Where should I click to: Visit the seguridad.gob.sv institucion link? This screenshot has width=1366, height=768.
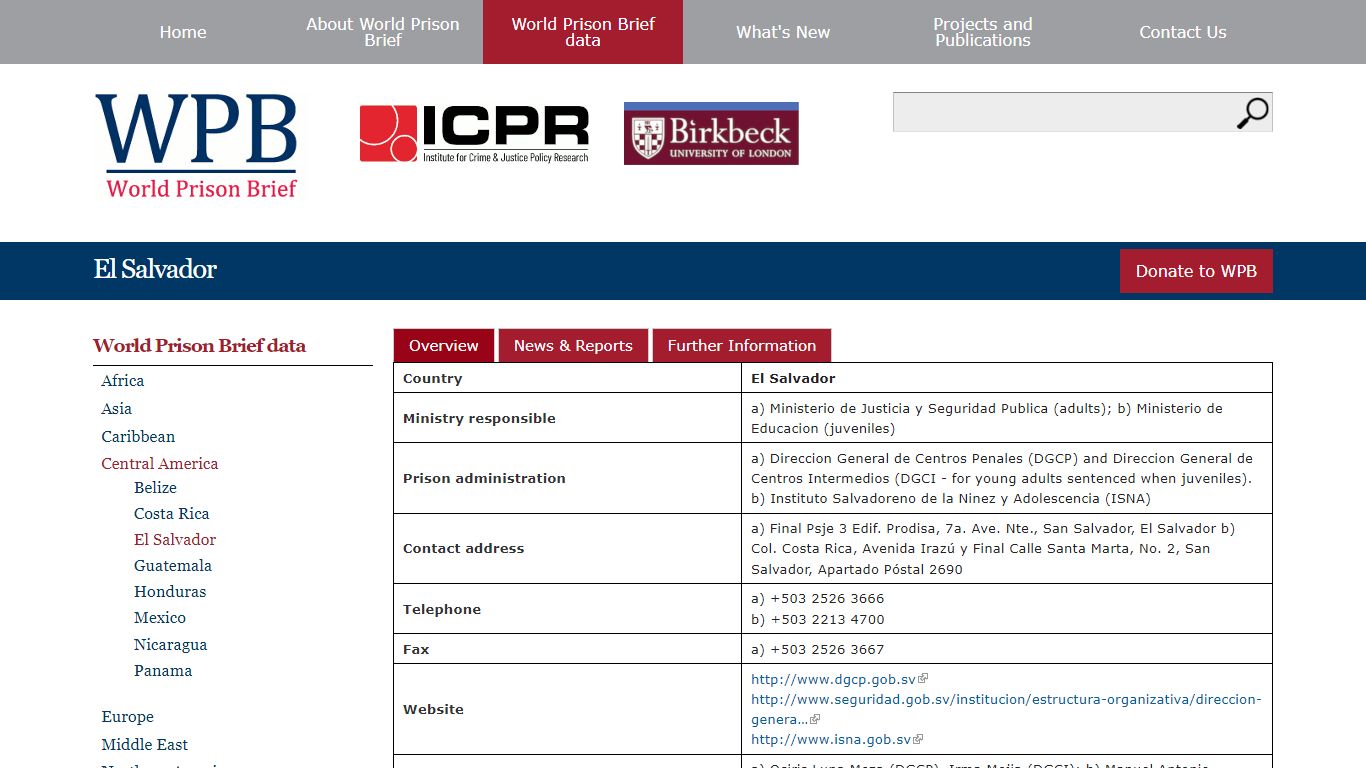click(x=1006, y=709)
